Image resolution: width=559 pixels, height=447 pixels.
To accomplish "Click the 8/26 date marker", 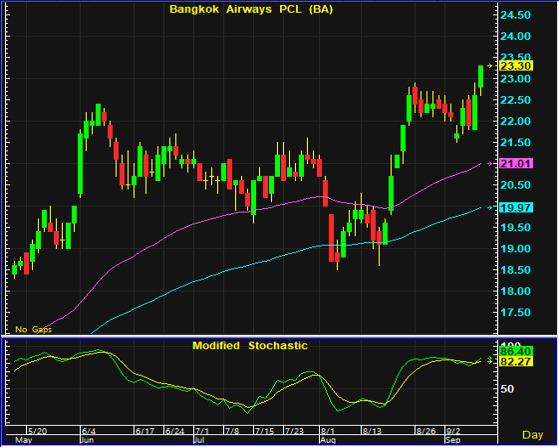I will 426,431.
